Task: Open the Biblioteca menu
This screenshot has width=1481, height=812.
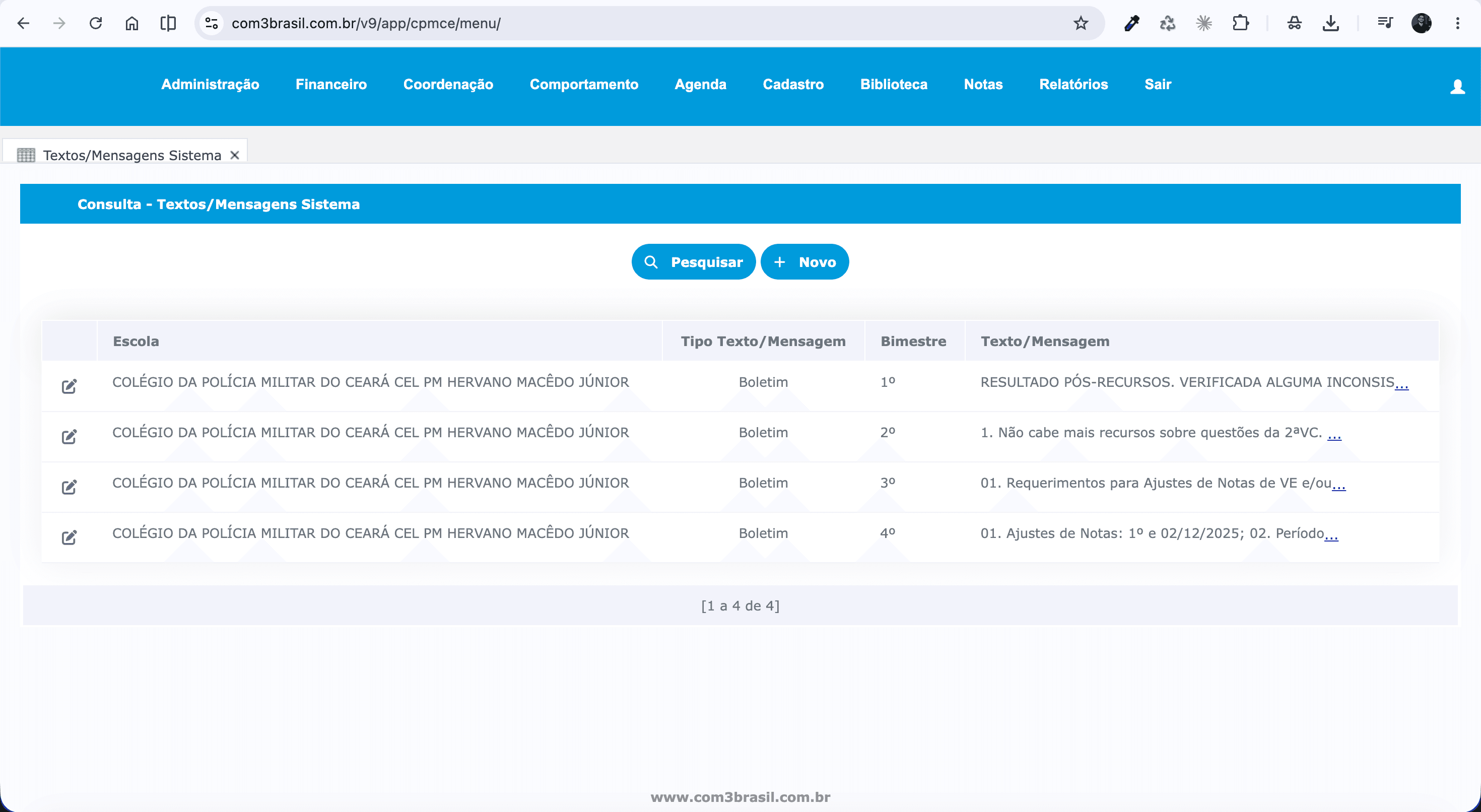Action: point(894,85)
